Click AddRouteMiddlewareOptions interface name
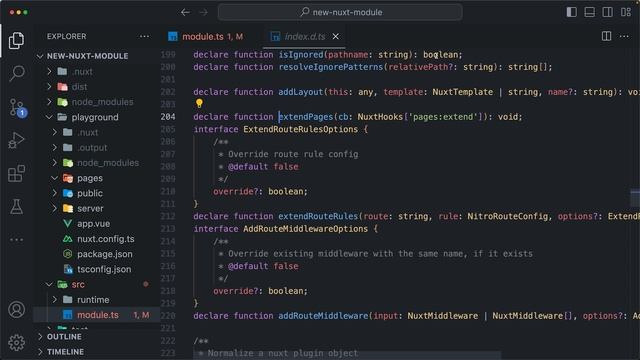This screenshot has height=360, width=640. click(305, 229)
